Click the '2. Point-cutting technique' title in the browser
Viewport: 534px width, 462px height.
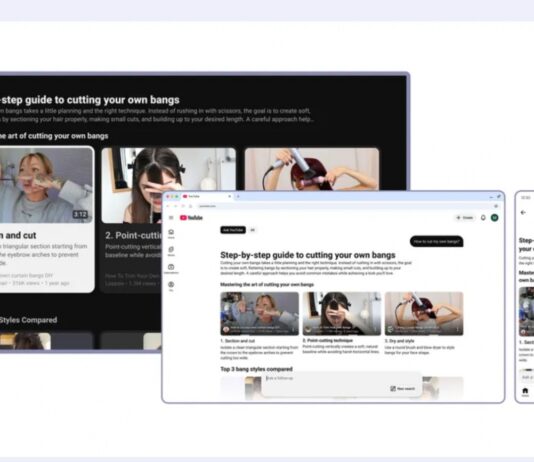click(328, 340)
